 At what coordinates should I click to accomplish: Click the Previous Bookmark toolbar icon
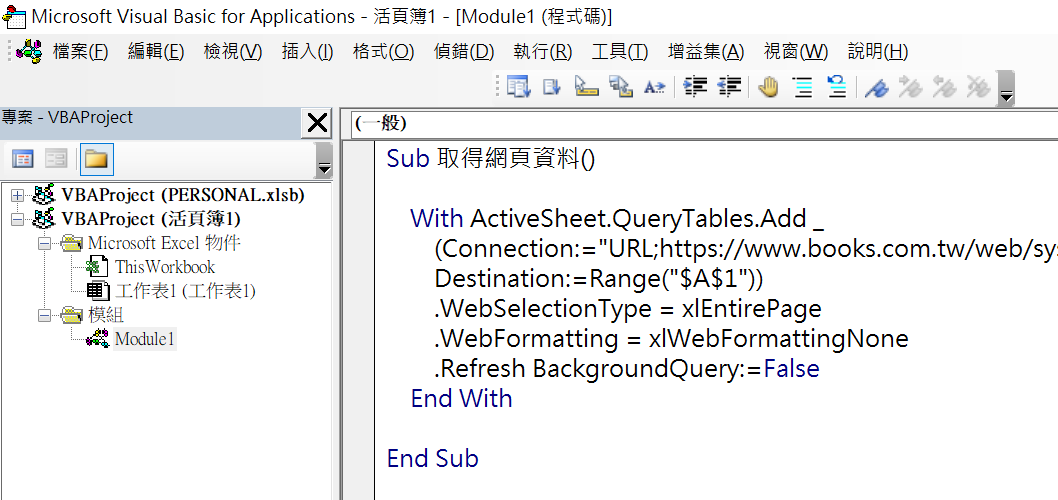945,86
